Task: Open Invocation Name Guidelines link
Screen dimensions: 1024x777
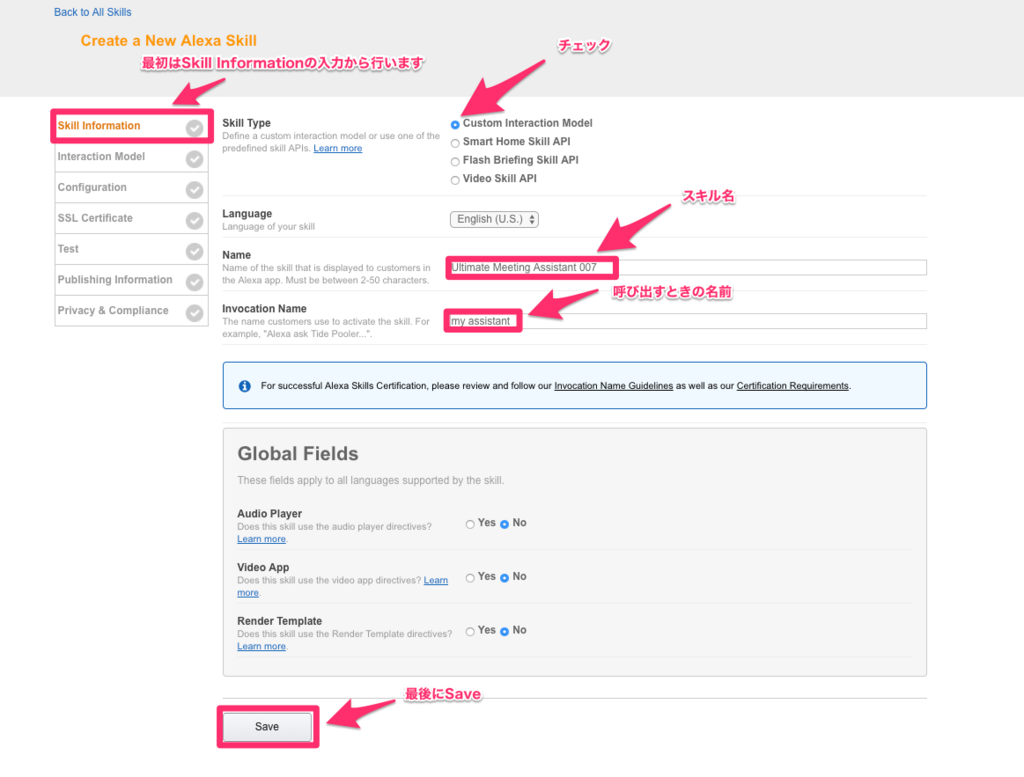Action: [613, 386]
